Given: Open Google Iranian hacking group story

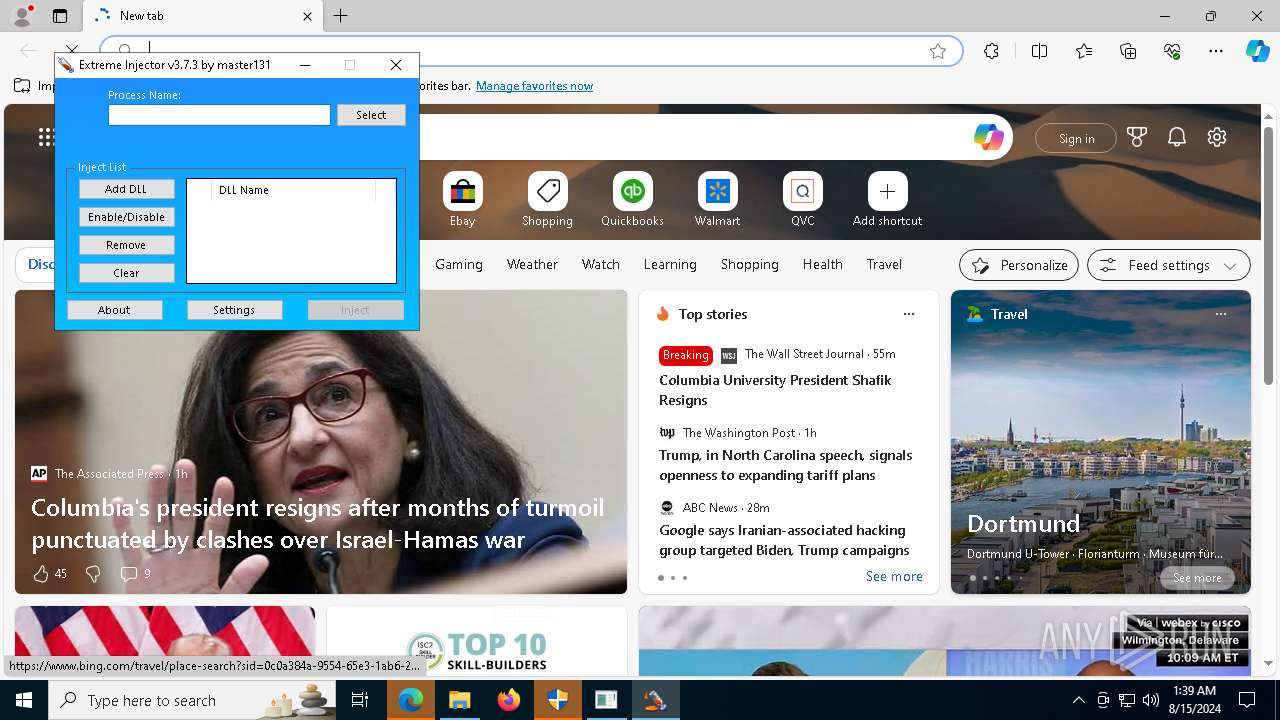Looking at the screenshot, I should [784, 540].
